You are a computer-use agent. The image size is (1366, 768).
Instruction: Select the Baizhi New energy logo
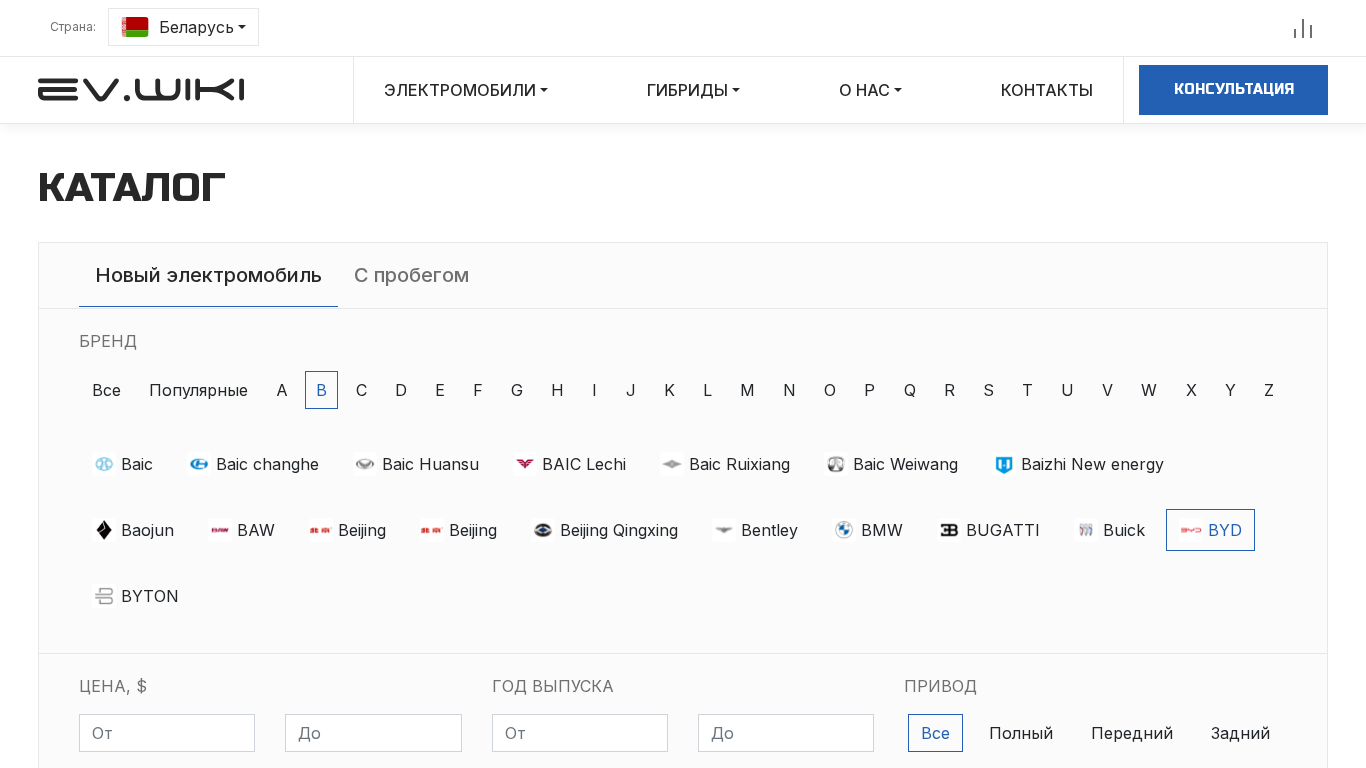click(1004, 464)
